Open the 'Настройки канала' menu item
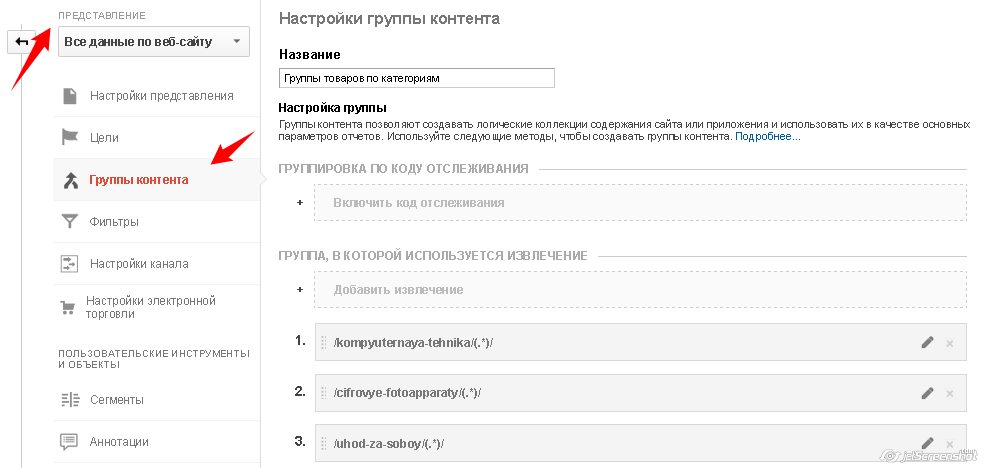984x468 pixels. pos(138,264)
